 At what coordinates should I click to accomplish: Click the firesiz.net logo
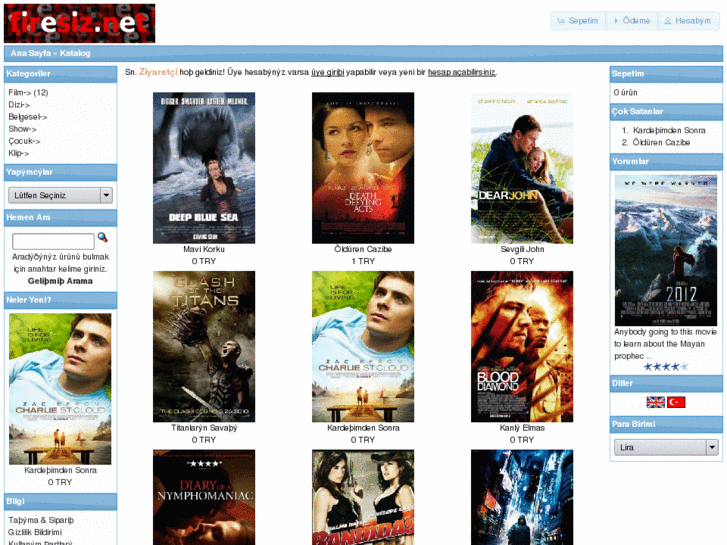79,23
